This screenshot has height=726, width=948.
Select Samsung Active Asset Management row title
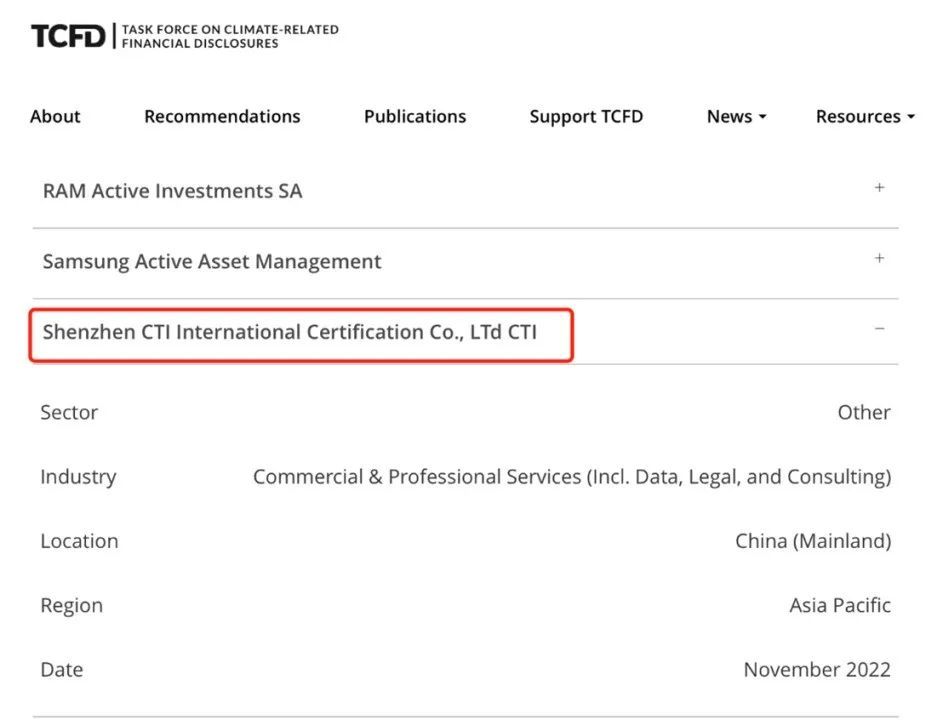212,262
